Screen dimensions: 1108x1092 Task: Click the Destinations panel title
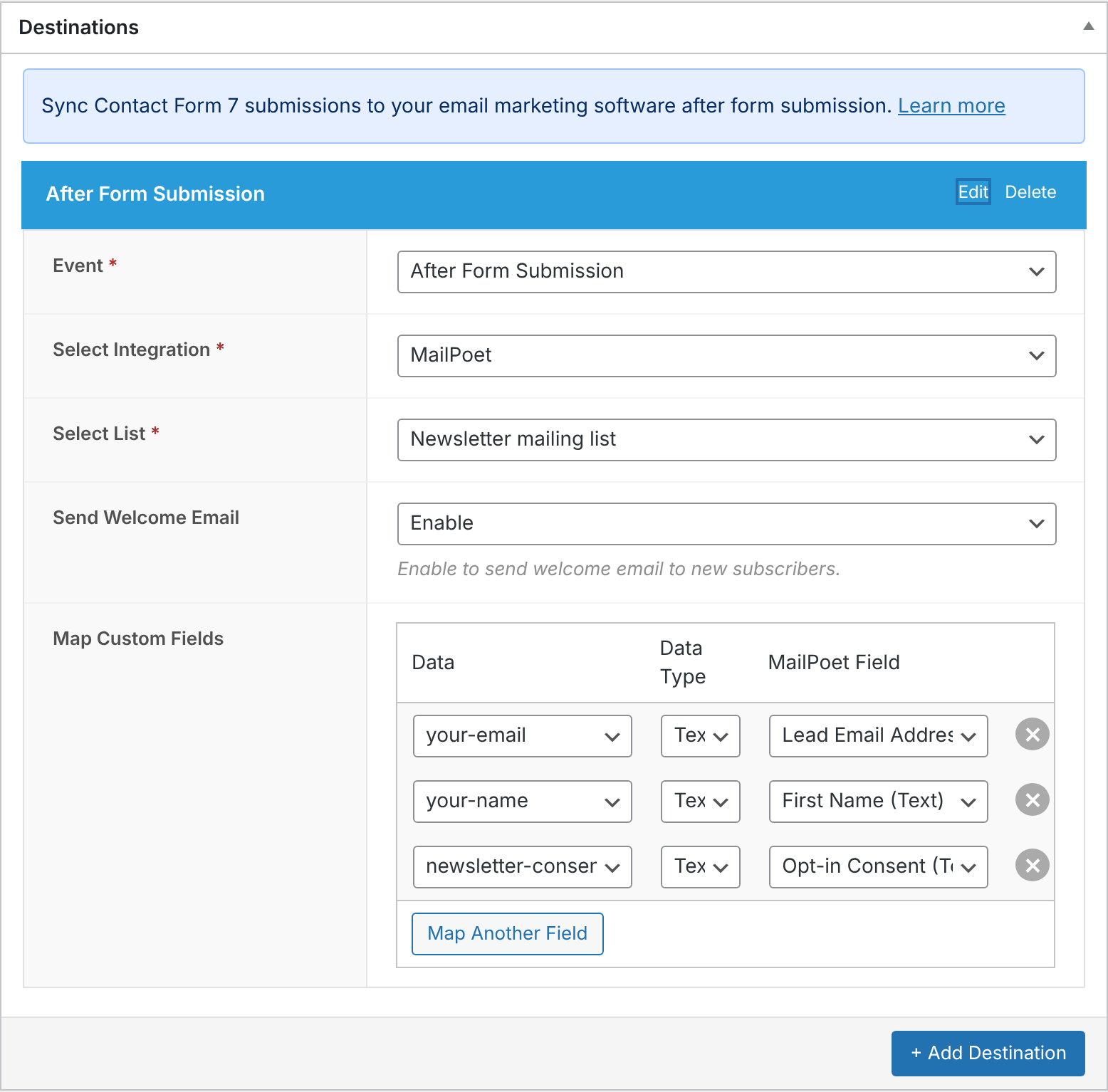[x=79, y=27]
